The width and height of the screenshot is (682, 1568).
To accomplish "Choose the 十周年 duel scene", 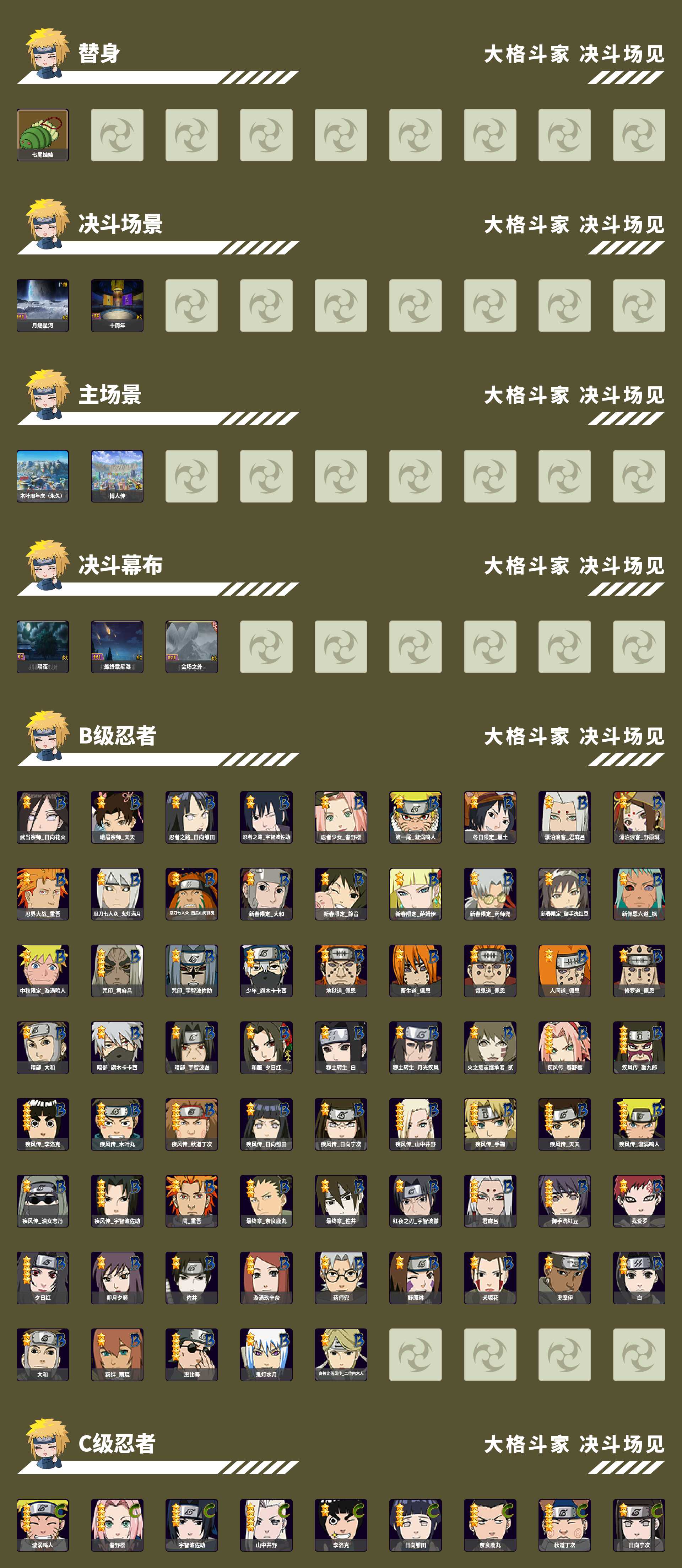I will point(117,306).
